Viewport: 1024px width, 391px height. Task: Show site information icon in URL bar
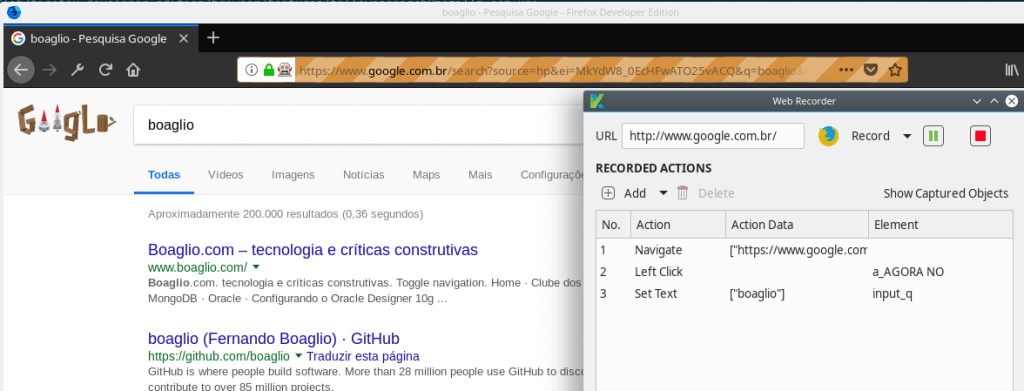(251, 70)
